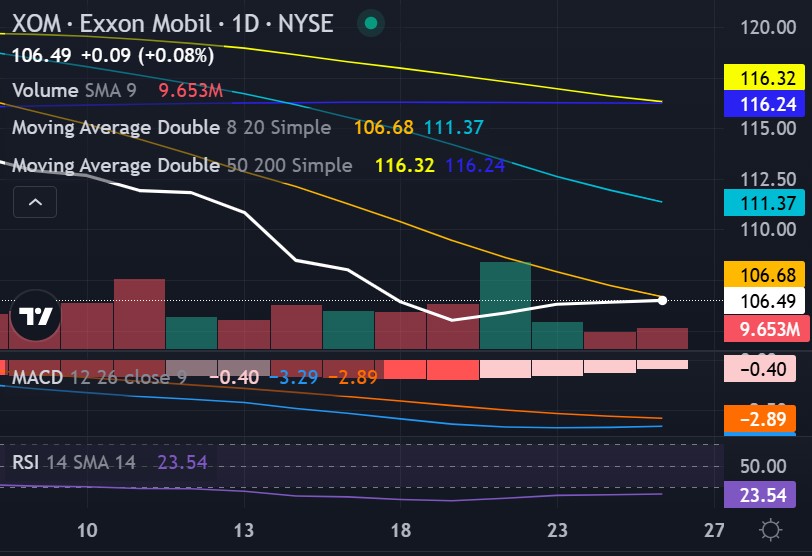Collapse the indicator legend with the chevron
This screenshot has width=812, height=556.
35,204
